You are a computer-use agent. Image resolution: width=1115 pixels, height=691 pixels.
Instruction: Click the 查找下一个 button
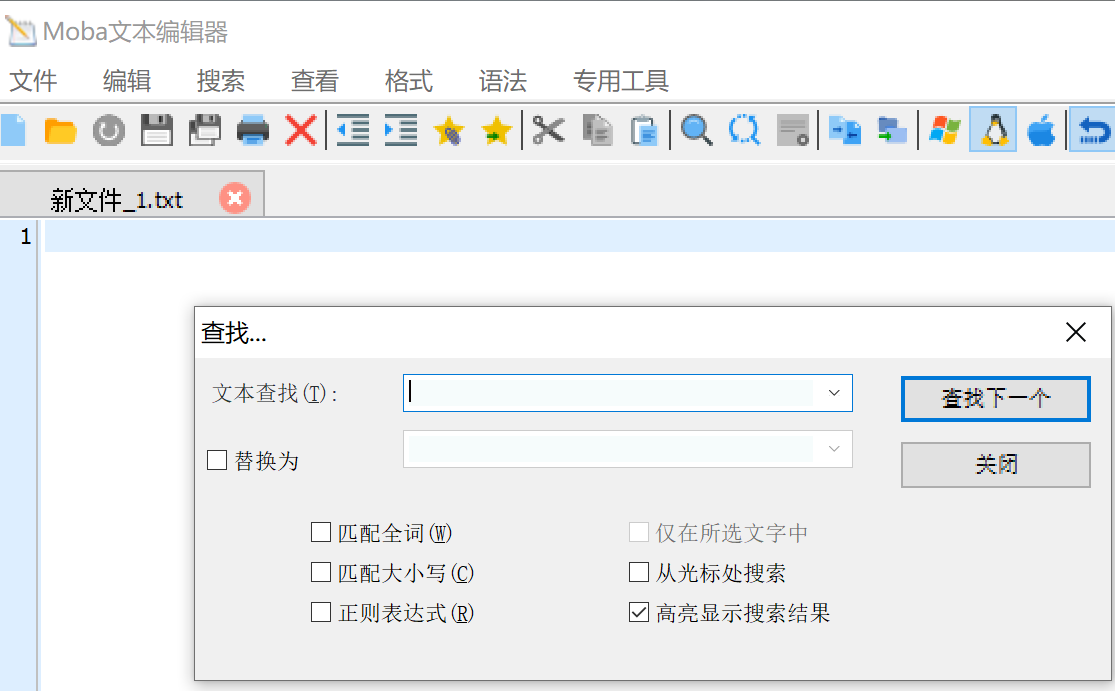(996, 399)
